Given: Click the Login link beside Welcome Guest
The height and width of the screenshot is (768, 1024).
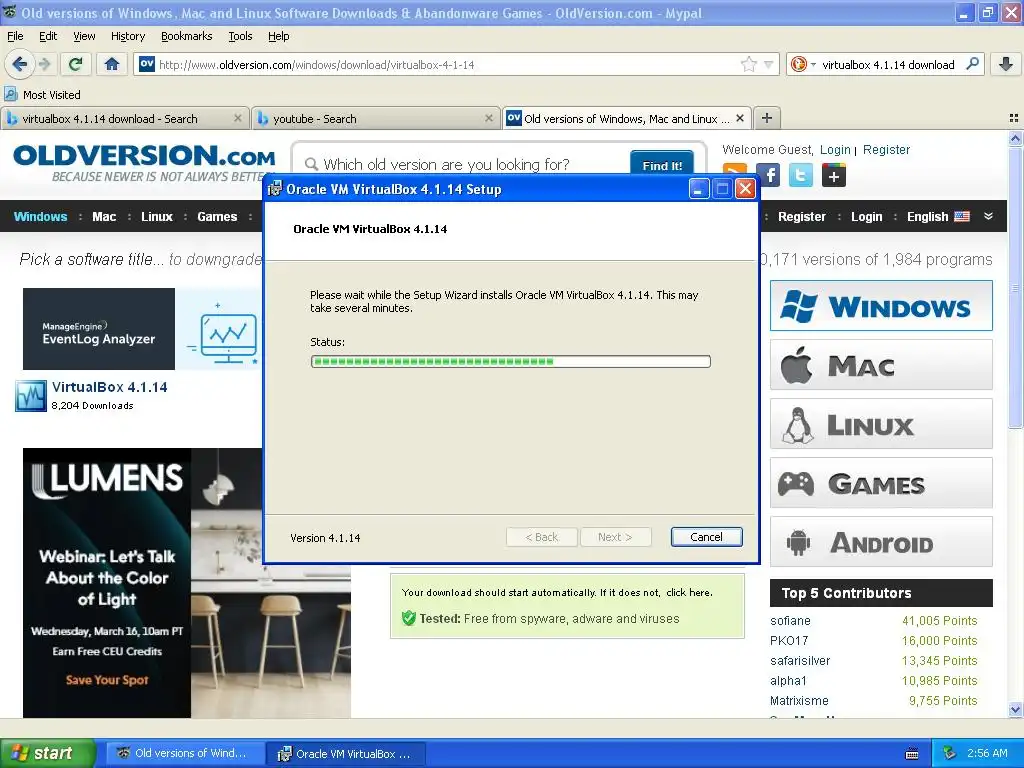Looking at the screenshot, I should pyautogui.click(x=835, y=150).
